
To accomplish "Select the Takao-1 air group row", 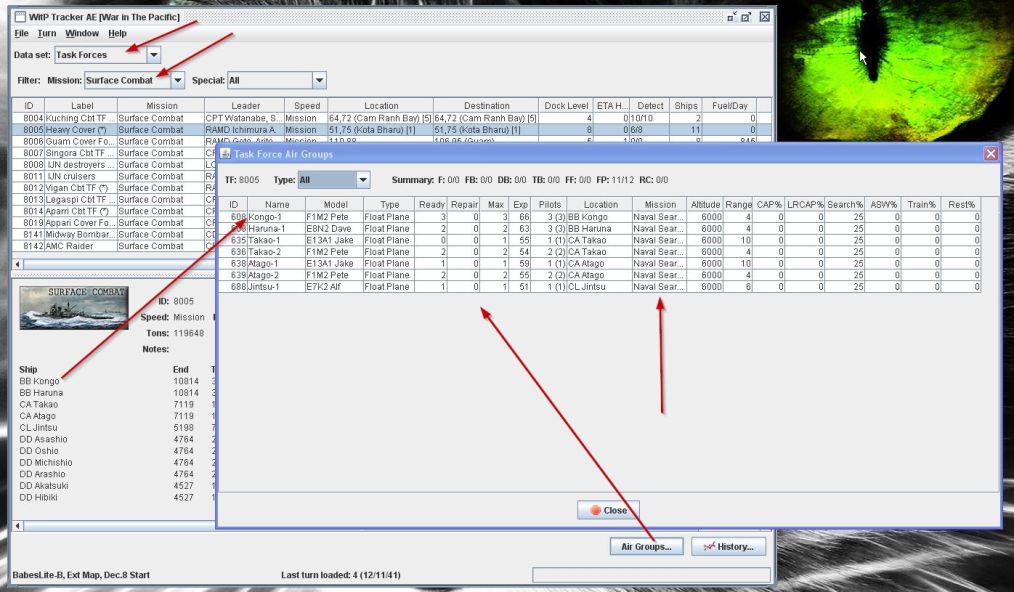I will click(x=599, y=240).
